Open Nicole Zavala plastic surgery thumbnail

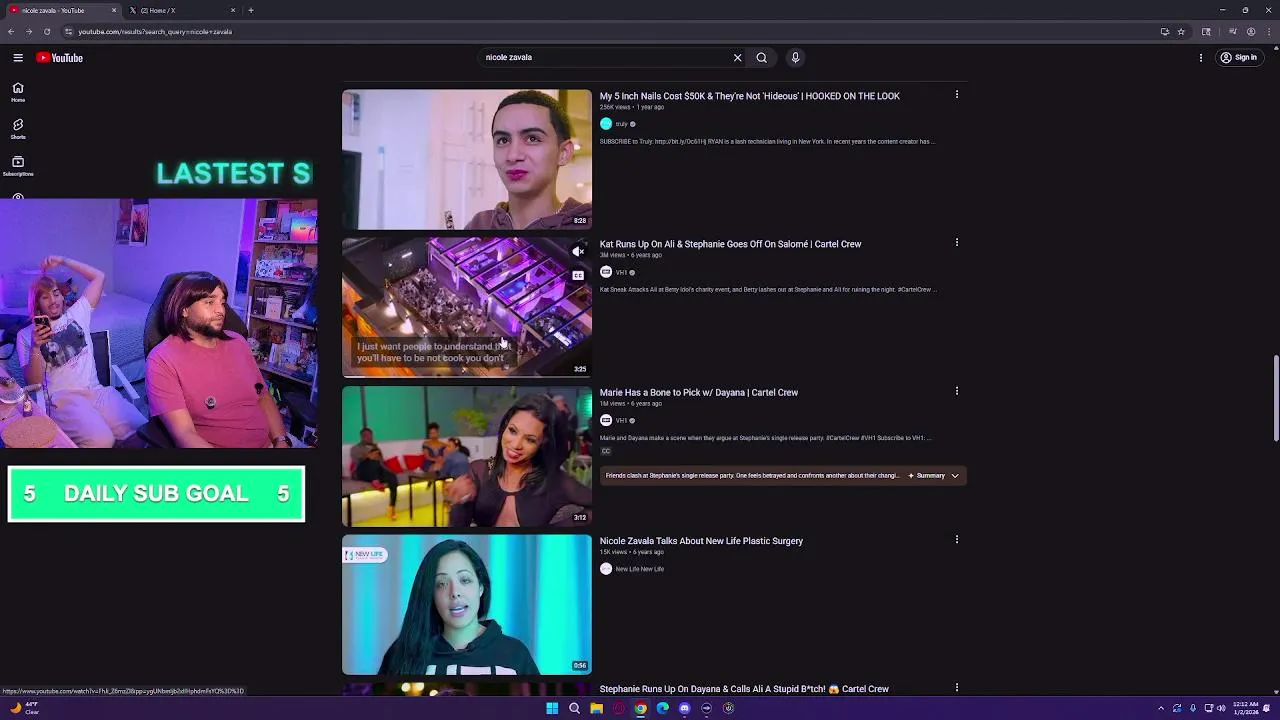click(467, 605)
